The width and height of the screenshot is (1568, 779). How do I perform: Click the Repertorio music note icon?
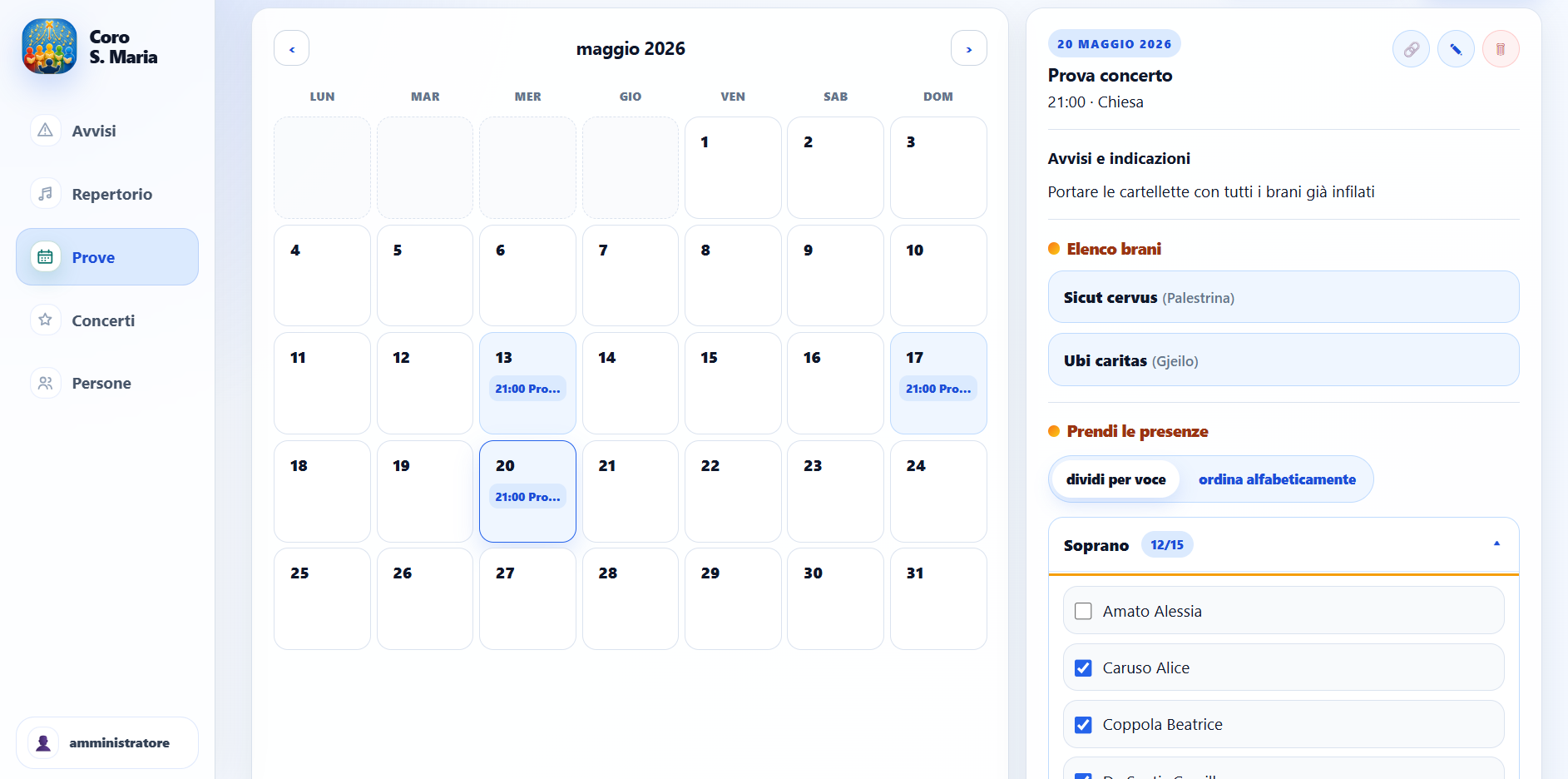point(46,194)
